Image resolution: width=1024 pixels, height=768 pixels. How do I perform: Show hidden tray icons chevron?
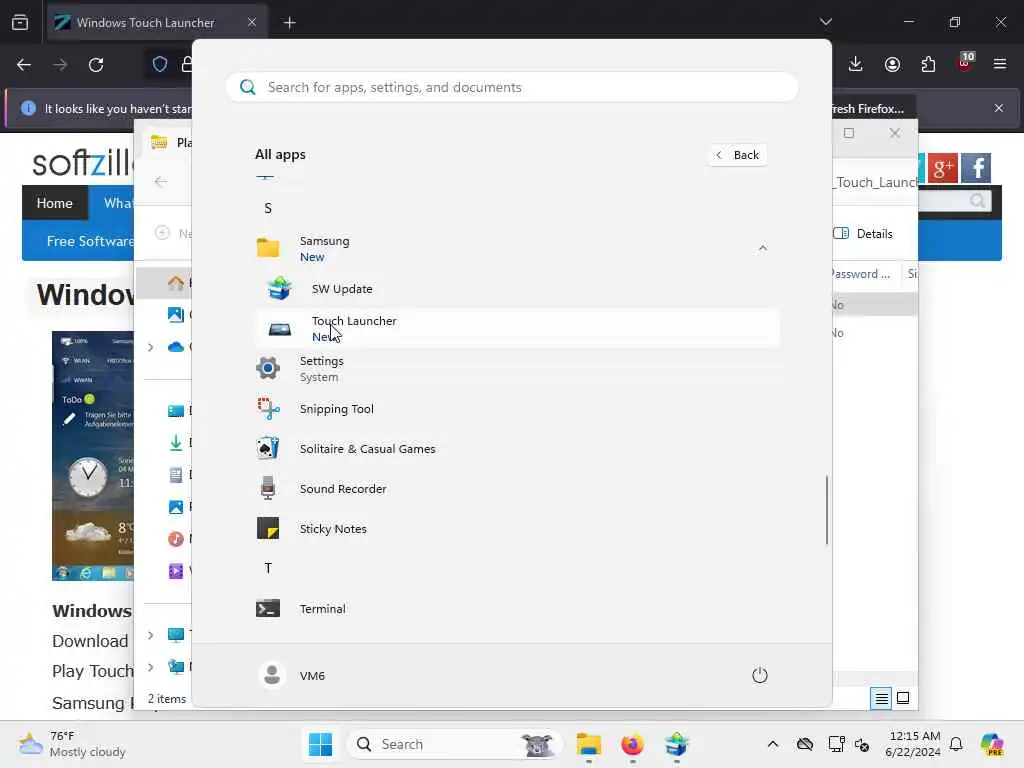click(773, 744)
